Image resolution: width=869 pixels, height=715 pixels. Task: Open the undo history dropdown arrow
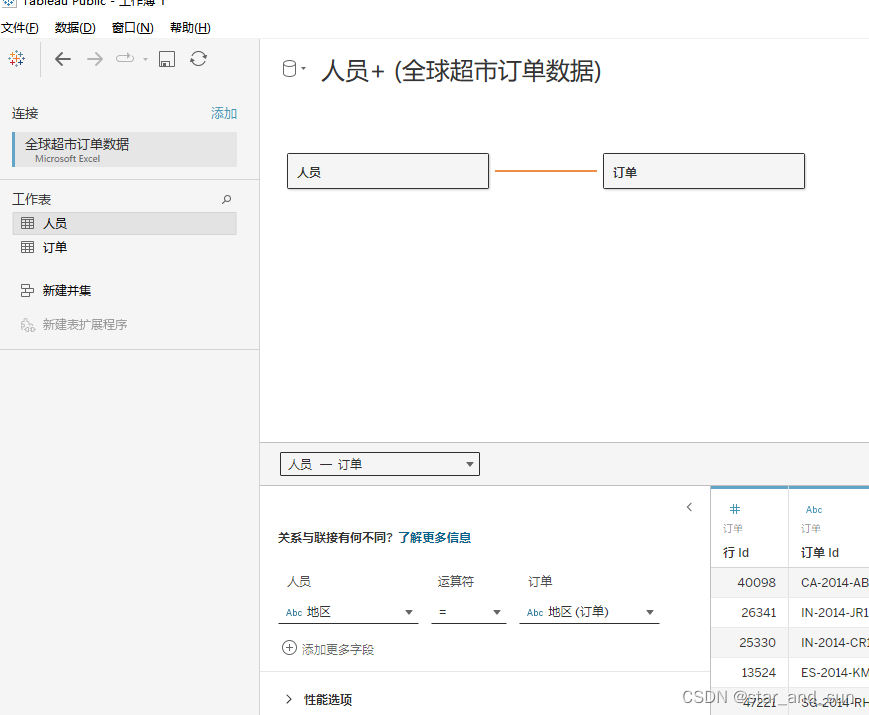click(x=143, y=58)
